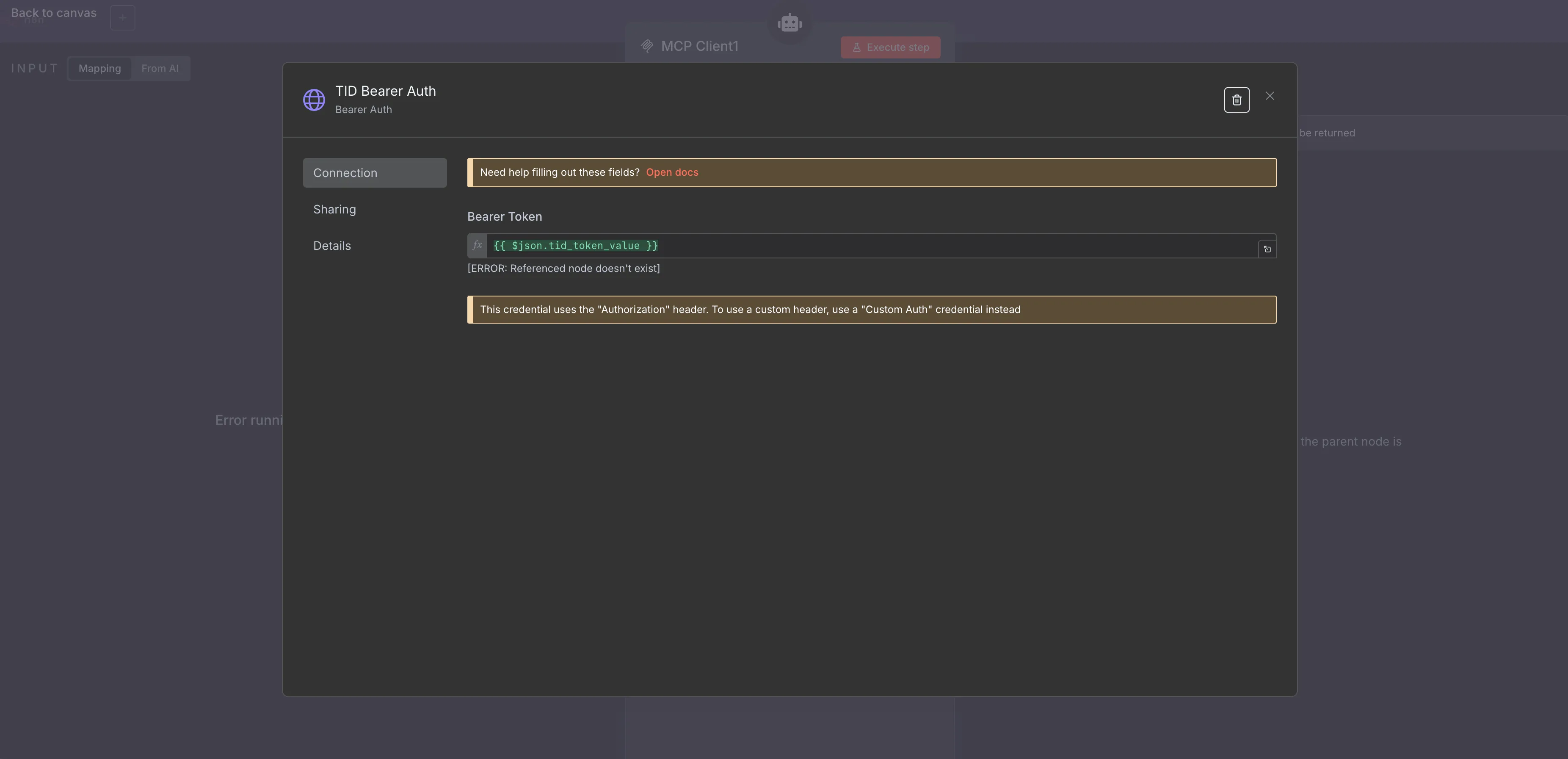
Task: Select the Connection tab
Action: pos(375,173)
